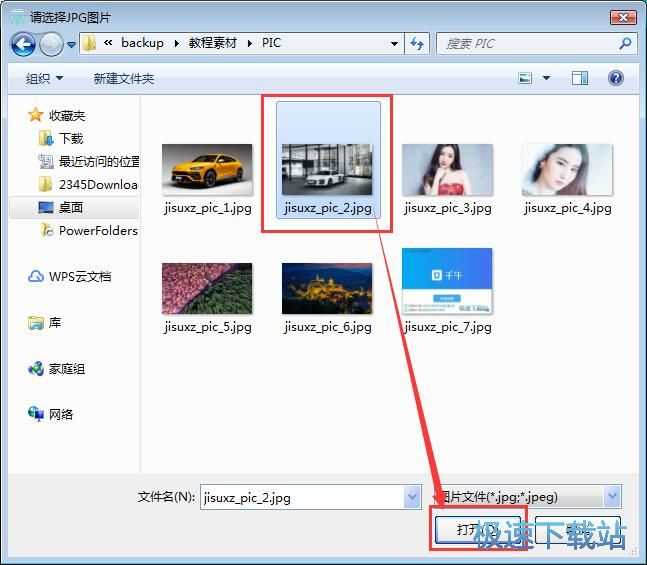
Task: Click the jisuxz_pic_7.jpg file name
Action: click(448, 327)
